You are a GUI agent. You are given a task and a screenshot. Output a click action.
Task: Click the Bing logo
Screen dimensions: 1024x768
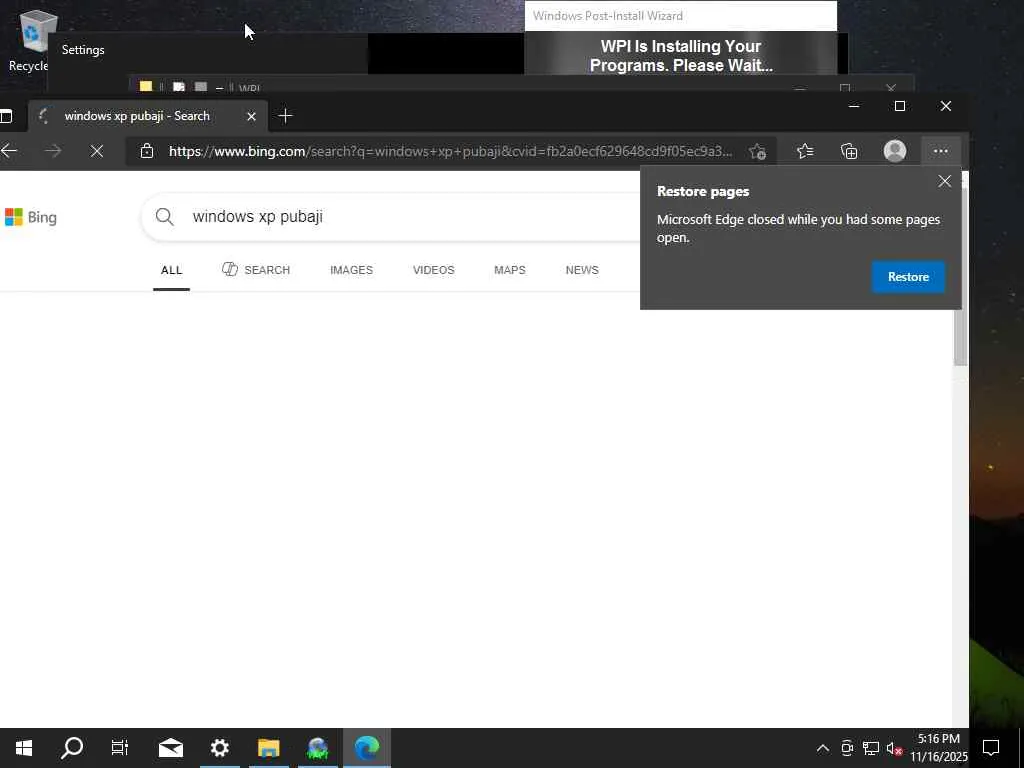point(31,217)
